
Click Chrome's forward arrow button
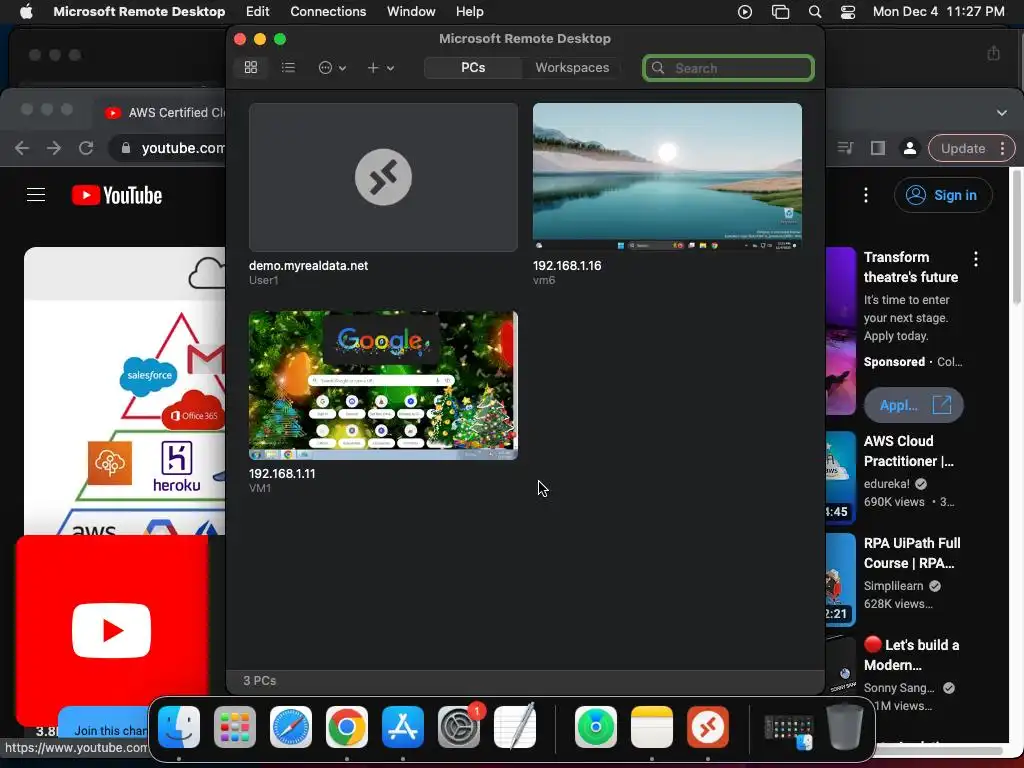[x=54, y=148]
